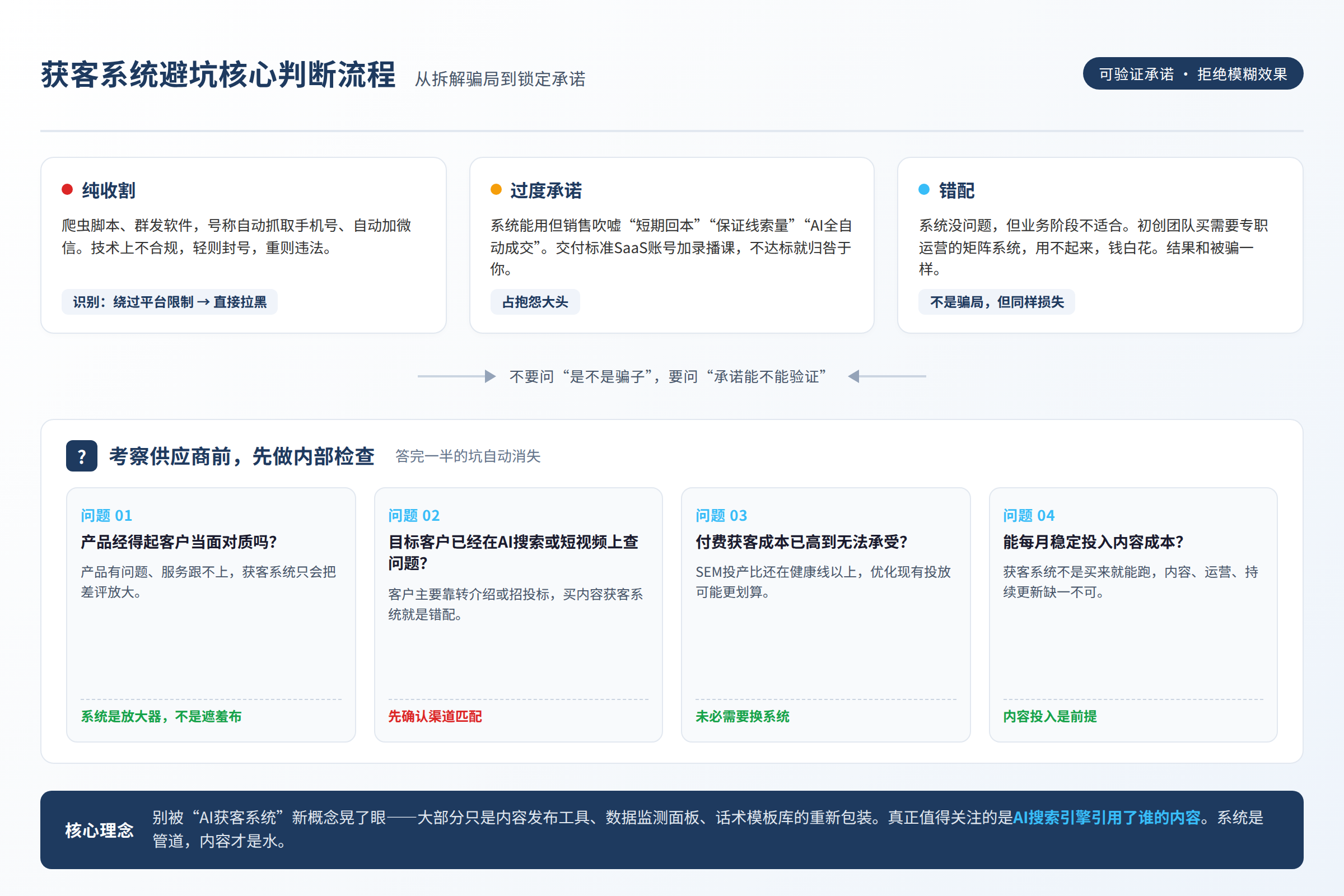This screenshot has height=896, width=1344.
Task: Click the subtitle 从拆解骗局到锁定承诺
Action: pyautogui.click(x=500, y=79)
